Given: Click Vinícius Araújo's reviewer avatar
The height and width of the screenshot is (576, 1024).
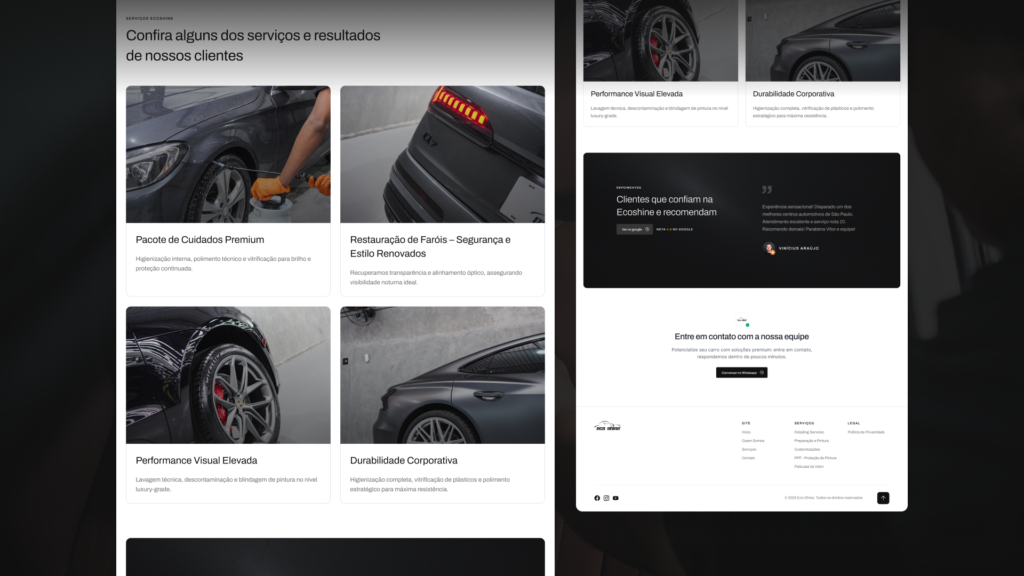Looking at the screenshot, I should pos(769,248).
